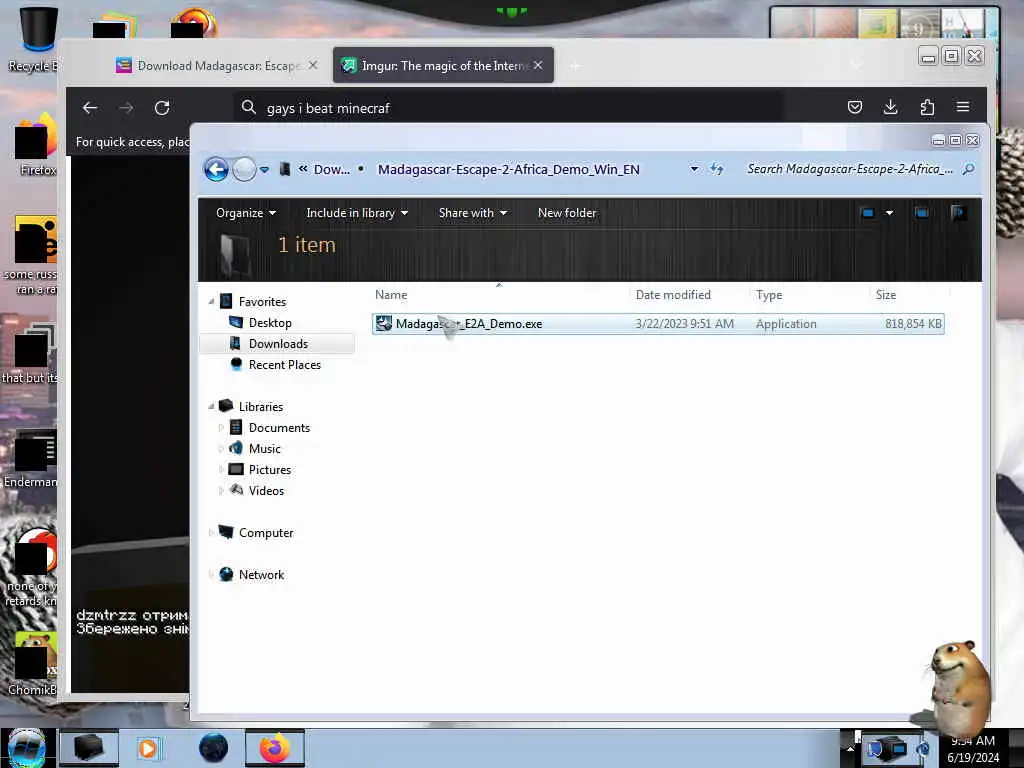
Task: Click Explorer forward navigation button
Action: (x=244, y=170)
